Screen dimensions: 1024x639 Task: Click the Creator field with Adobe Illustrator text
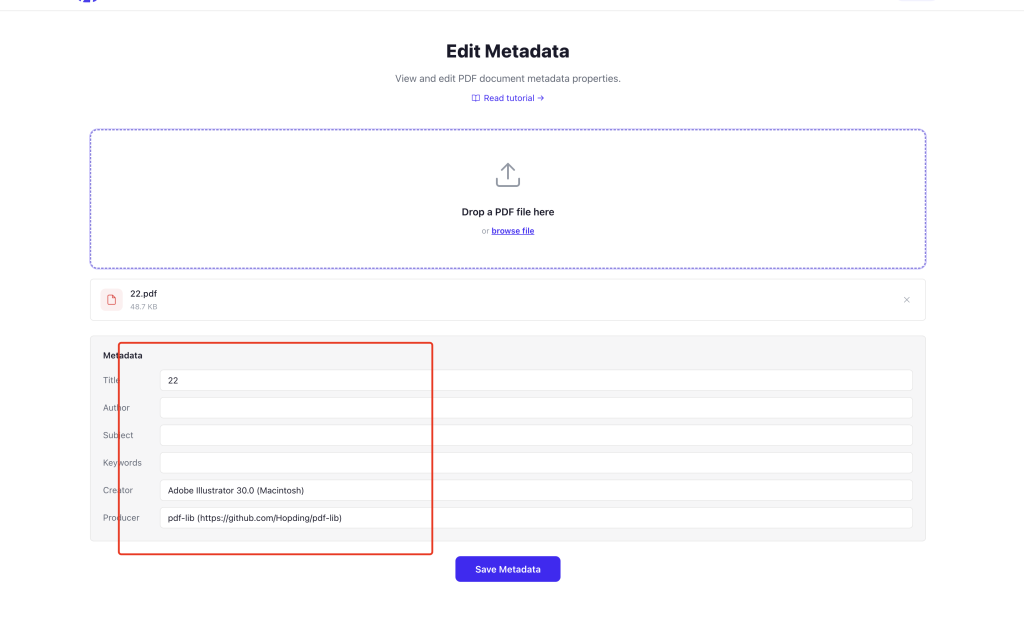point(536,490)
